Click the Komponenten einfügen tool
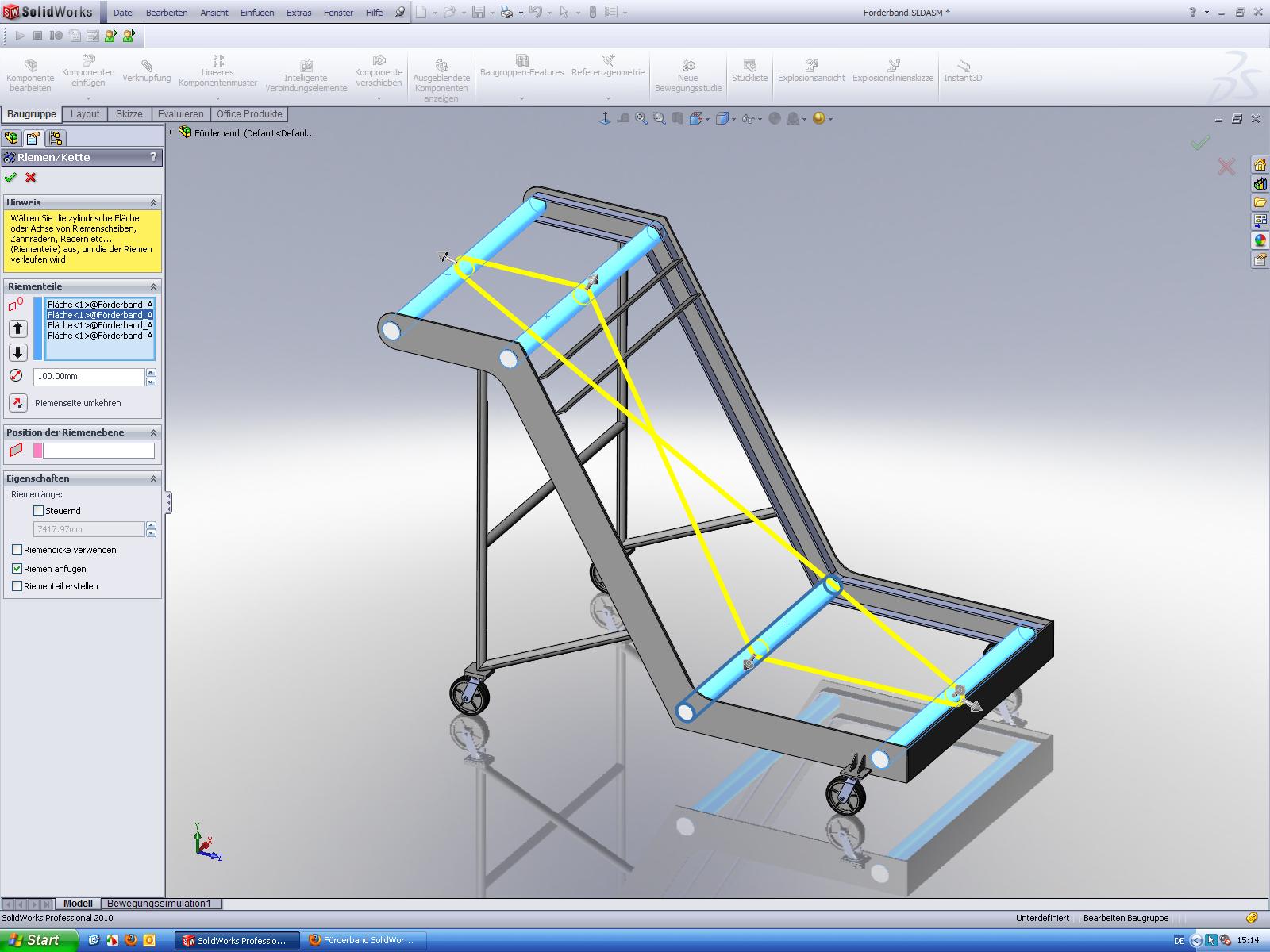Image resolution: width=1270 pixels, height=952 pixels. click(x=88, y=71)
